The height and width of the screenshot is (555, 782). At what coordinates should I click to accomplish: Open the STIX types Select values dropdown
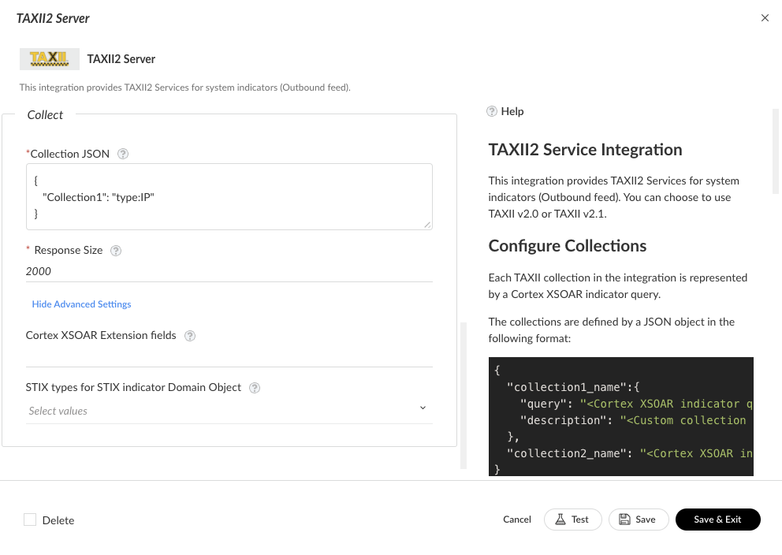click(x=220, y=411)
